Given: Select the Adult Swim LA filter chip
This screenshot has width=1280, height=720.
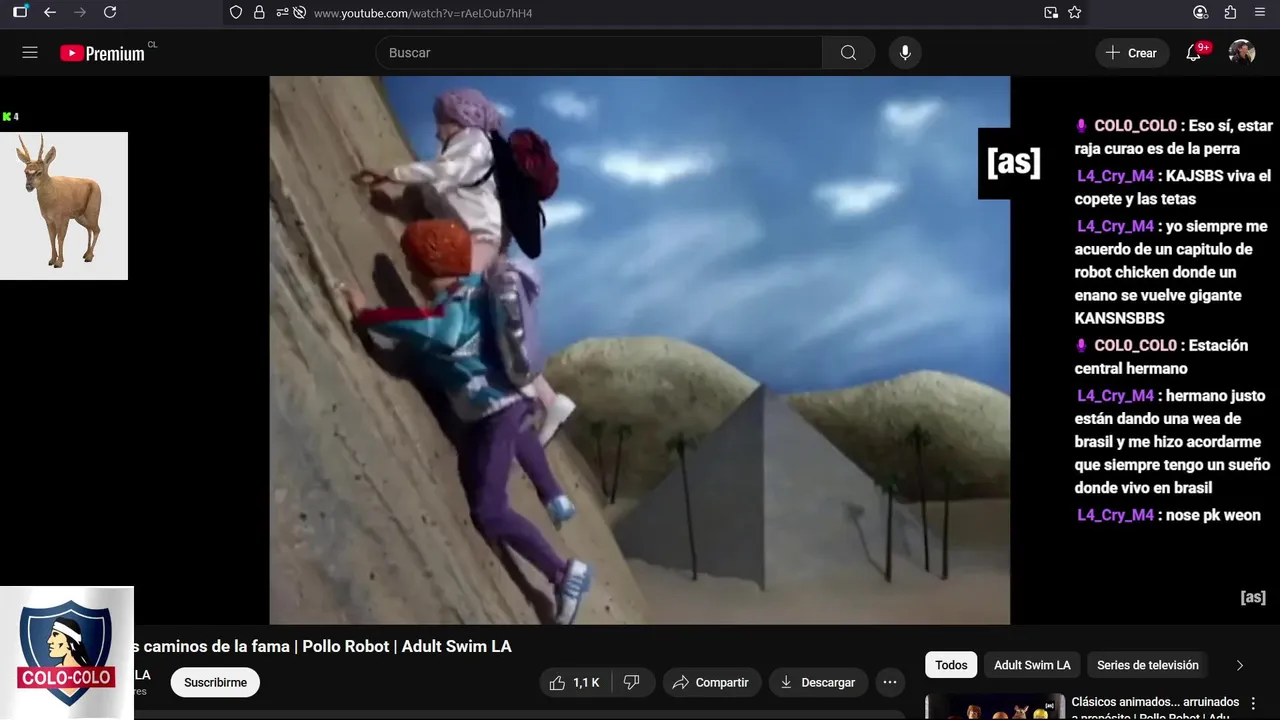Looking at the screenshot, I should point(1032,665).
